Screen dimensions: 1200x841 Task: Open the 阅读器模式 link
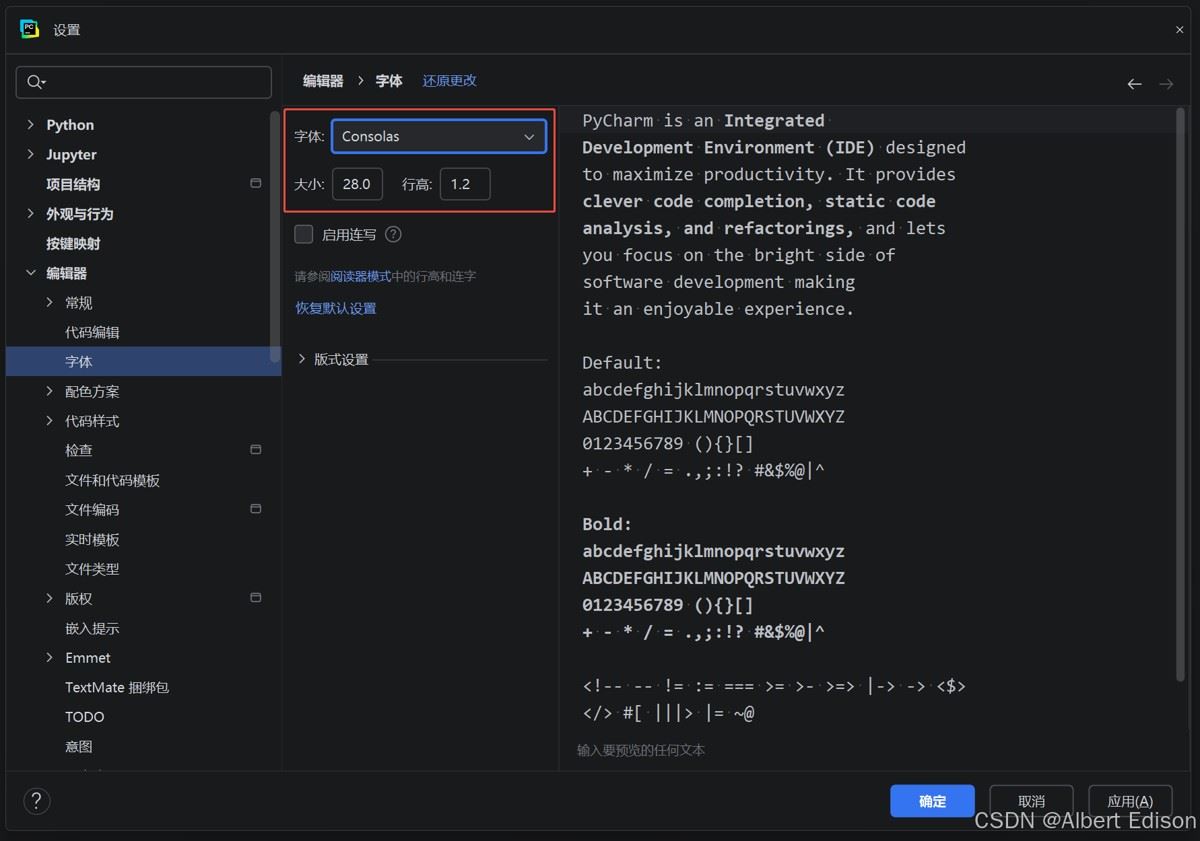point(361,276)
